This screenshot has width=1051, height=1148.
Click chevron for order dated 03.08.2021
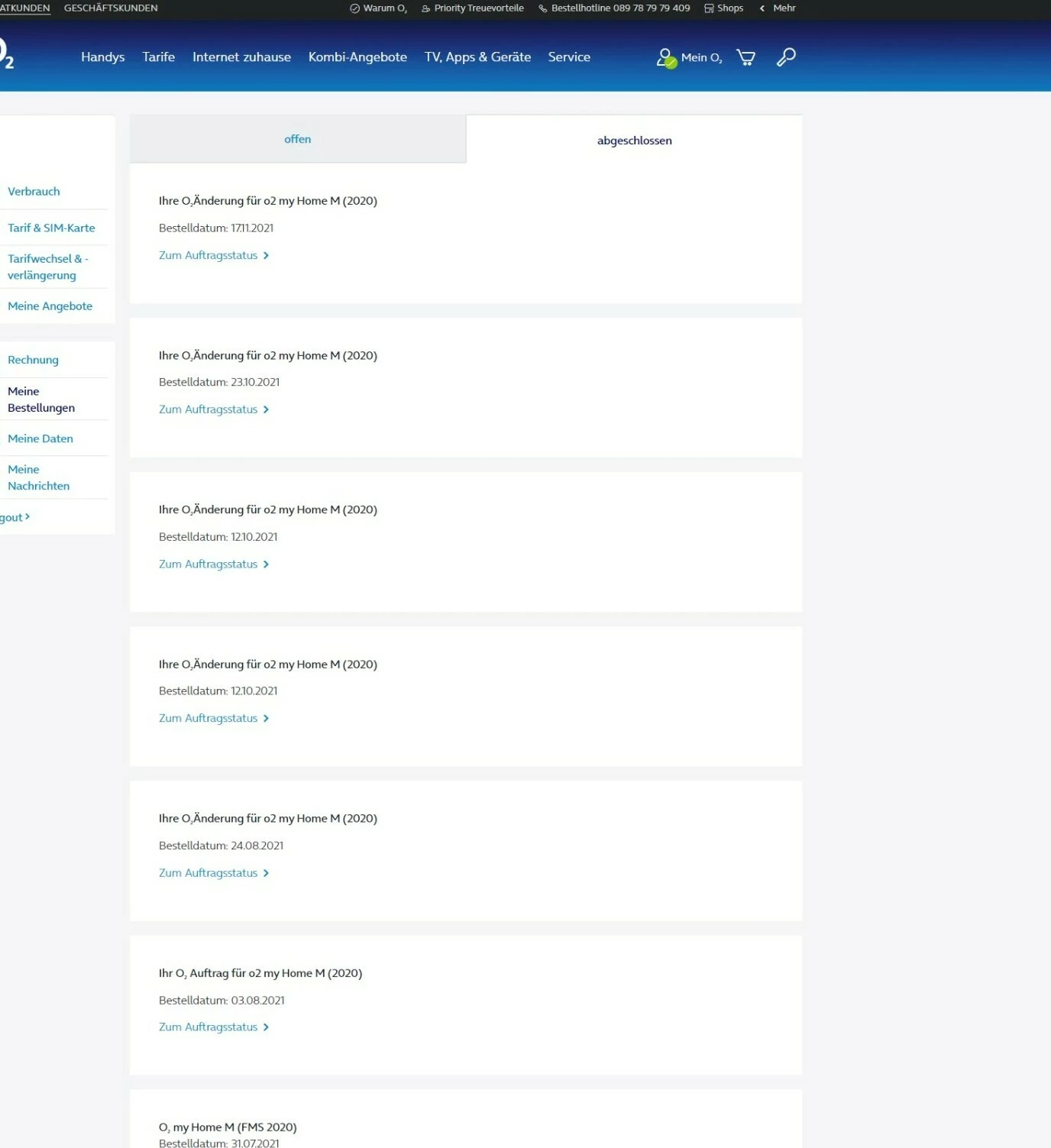pos(266,1027)
